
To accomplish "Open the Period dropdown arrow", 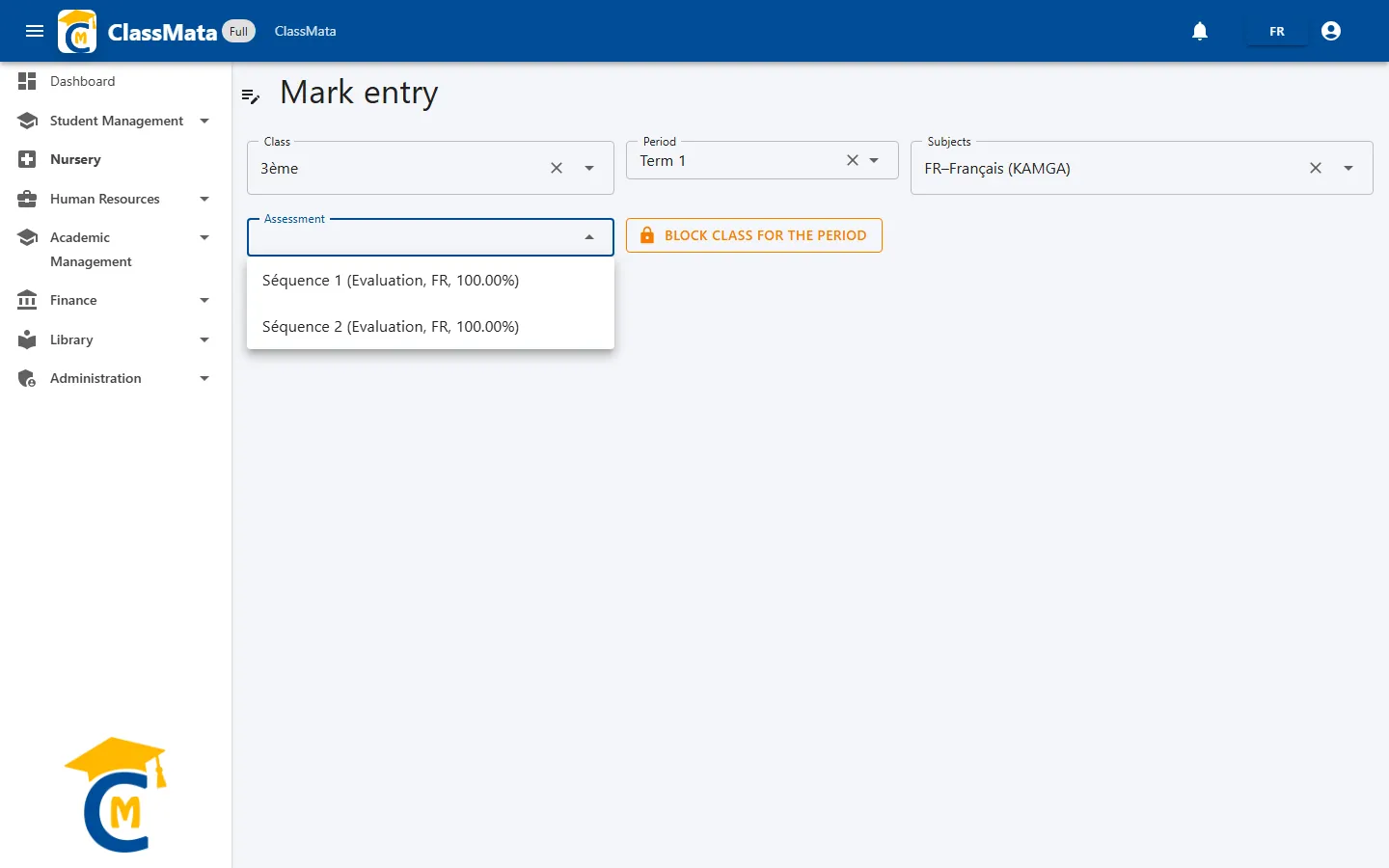I will click(x=874, y=160).
